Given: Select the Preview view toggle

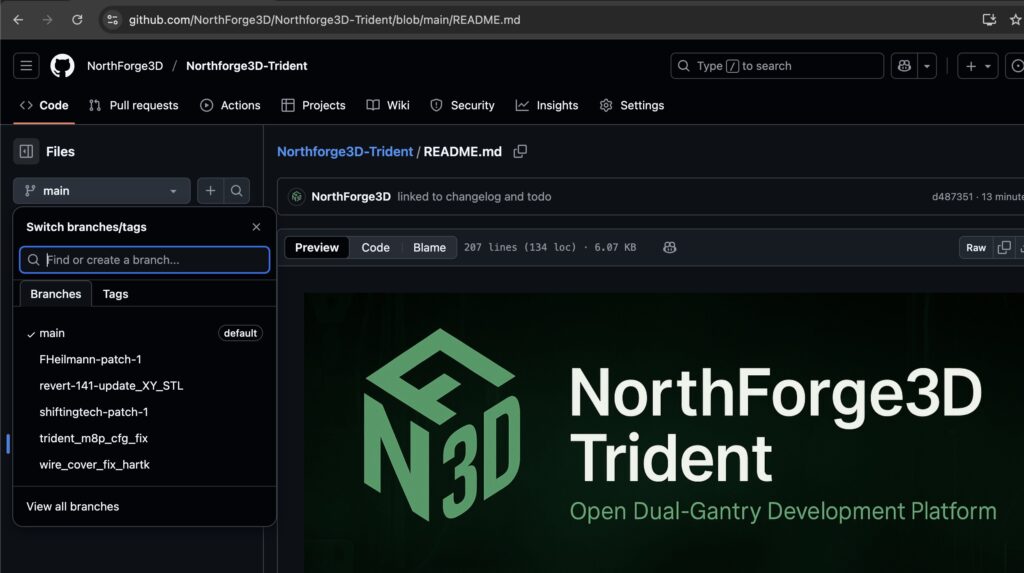Looking at the screenshot, I should click(x=317, y=248).
